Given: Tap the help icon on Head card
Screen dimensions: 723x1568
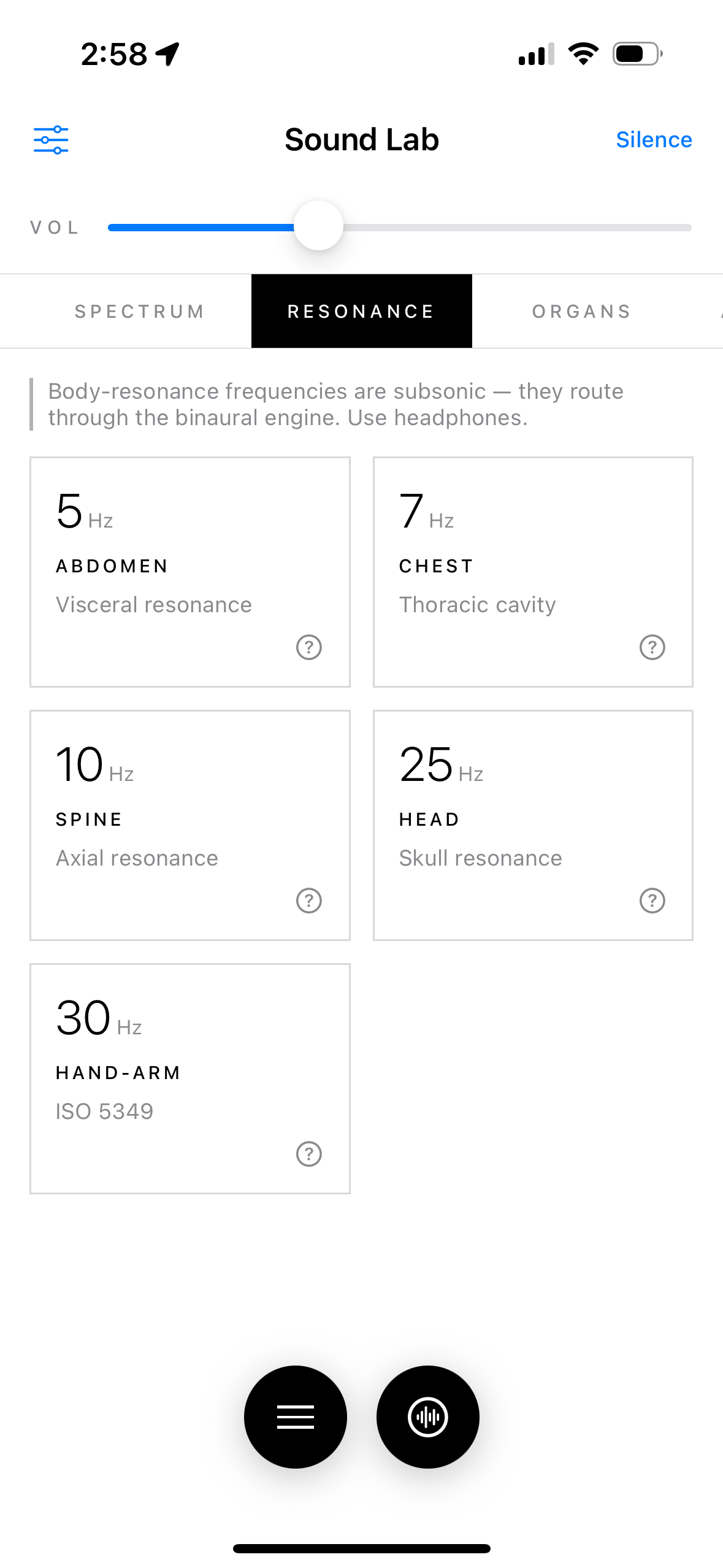Looking at the screenshot, I should point(652,901).
